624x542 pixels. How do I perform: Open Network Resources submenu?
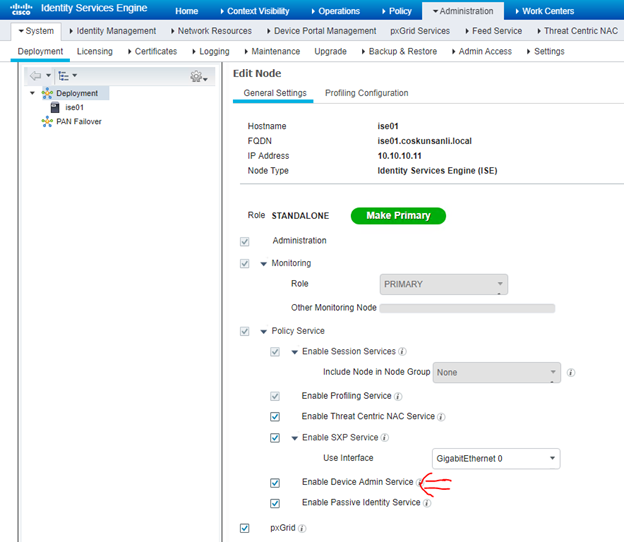(211, 31)
